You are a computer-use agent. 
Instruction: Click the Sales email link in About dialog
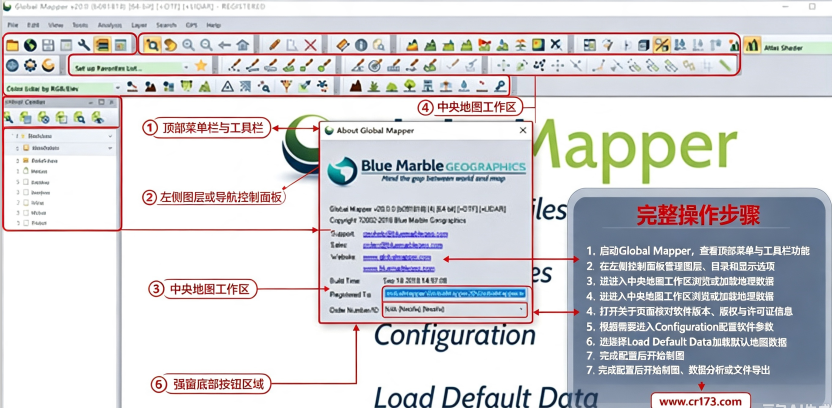coord(402,245)
